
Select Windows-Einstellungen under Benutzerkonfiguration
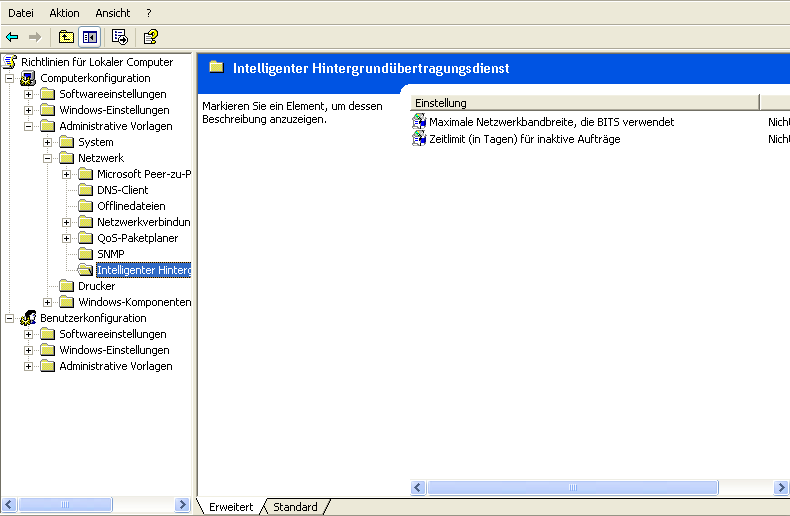tap(114, 350)
